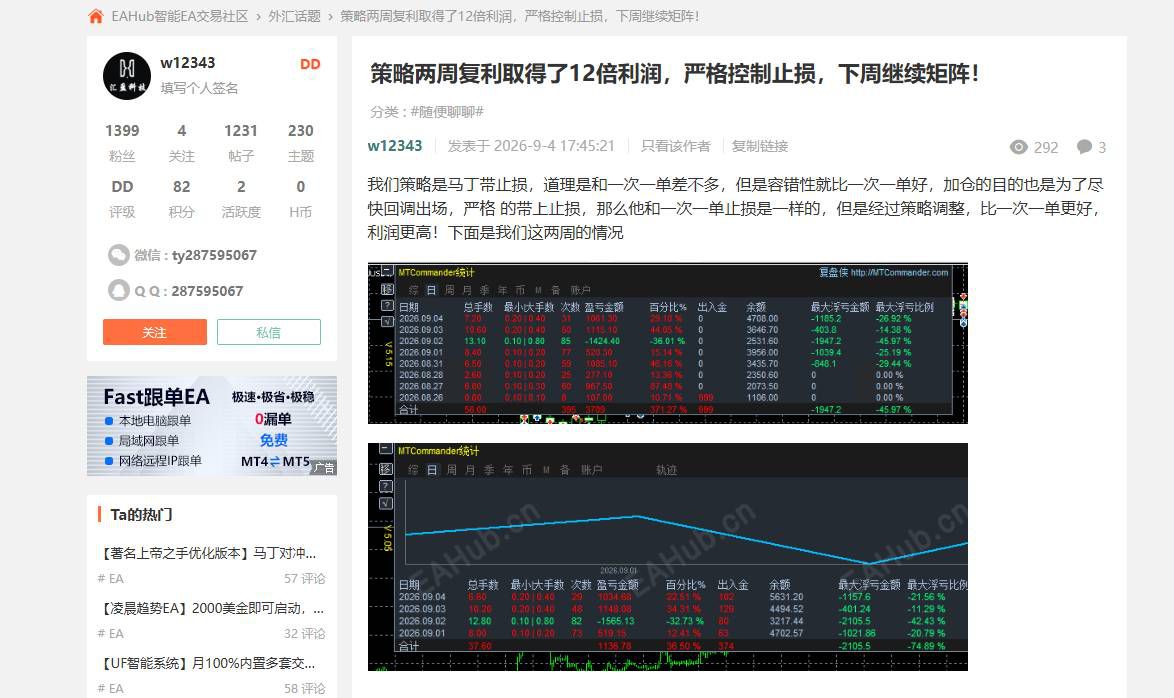The width and height of the screenshot is (1174, 698).
Task: Open the first MTCommander statistics table image
Action: click(x=668, y=343)
